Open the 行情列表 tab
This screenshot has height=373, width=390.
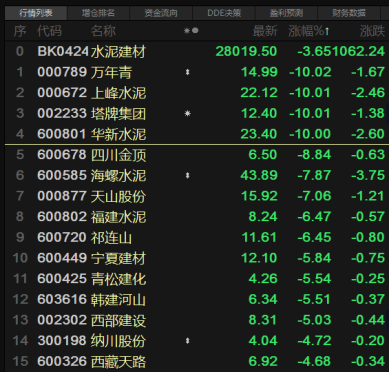(36, 13)
